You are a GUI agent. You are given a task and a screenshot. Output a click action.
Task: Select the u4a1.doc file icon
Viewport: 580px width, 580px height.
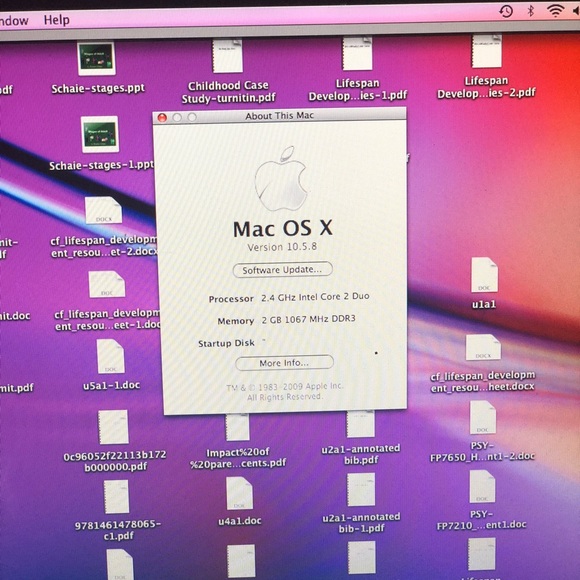pyautogui.click(x=239, y=493)
